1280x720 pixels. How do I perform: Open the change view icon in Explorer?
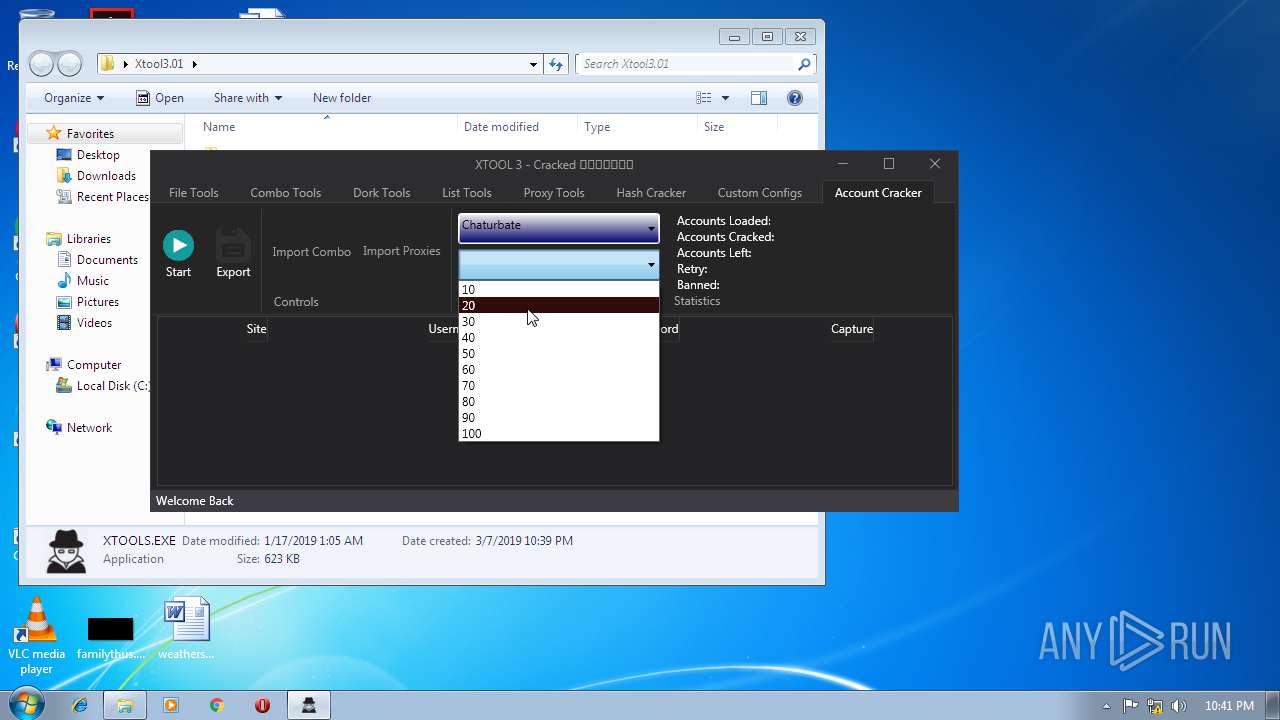coord(704,98)
